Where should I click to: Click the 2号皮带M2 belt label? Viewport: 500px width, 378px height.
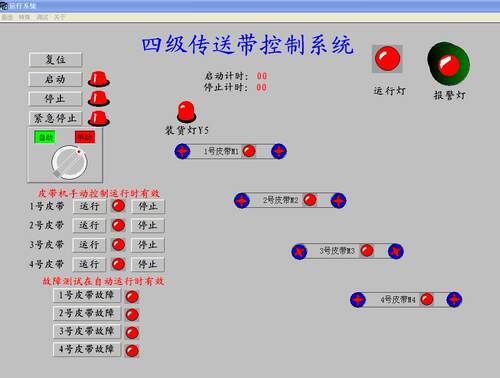[281, 200]
